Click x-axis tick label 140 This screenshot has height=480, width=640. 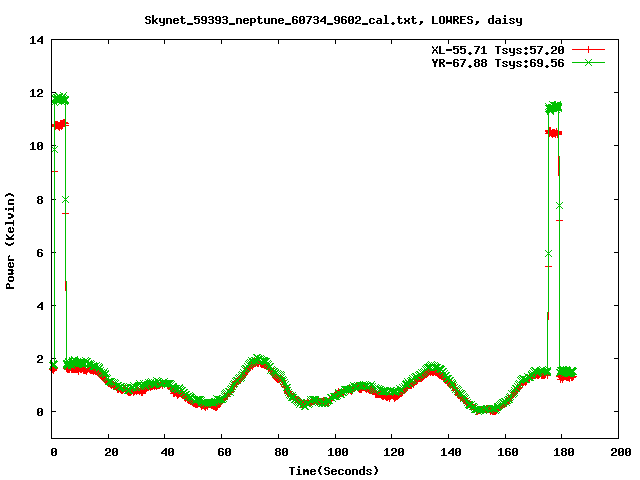[451, 452]
